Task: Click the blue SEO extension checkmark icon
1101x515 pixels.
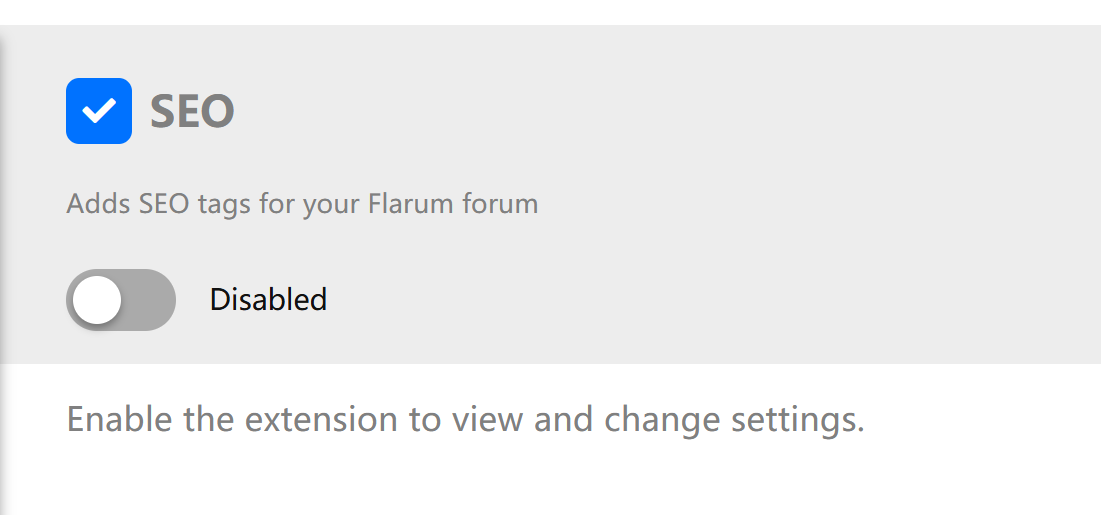Action: 99,111
